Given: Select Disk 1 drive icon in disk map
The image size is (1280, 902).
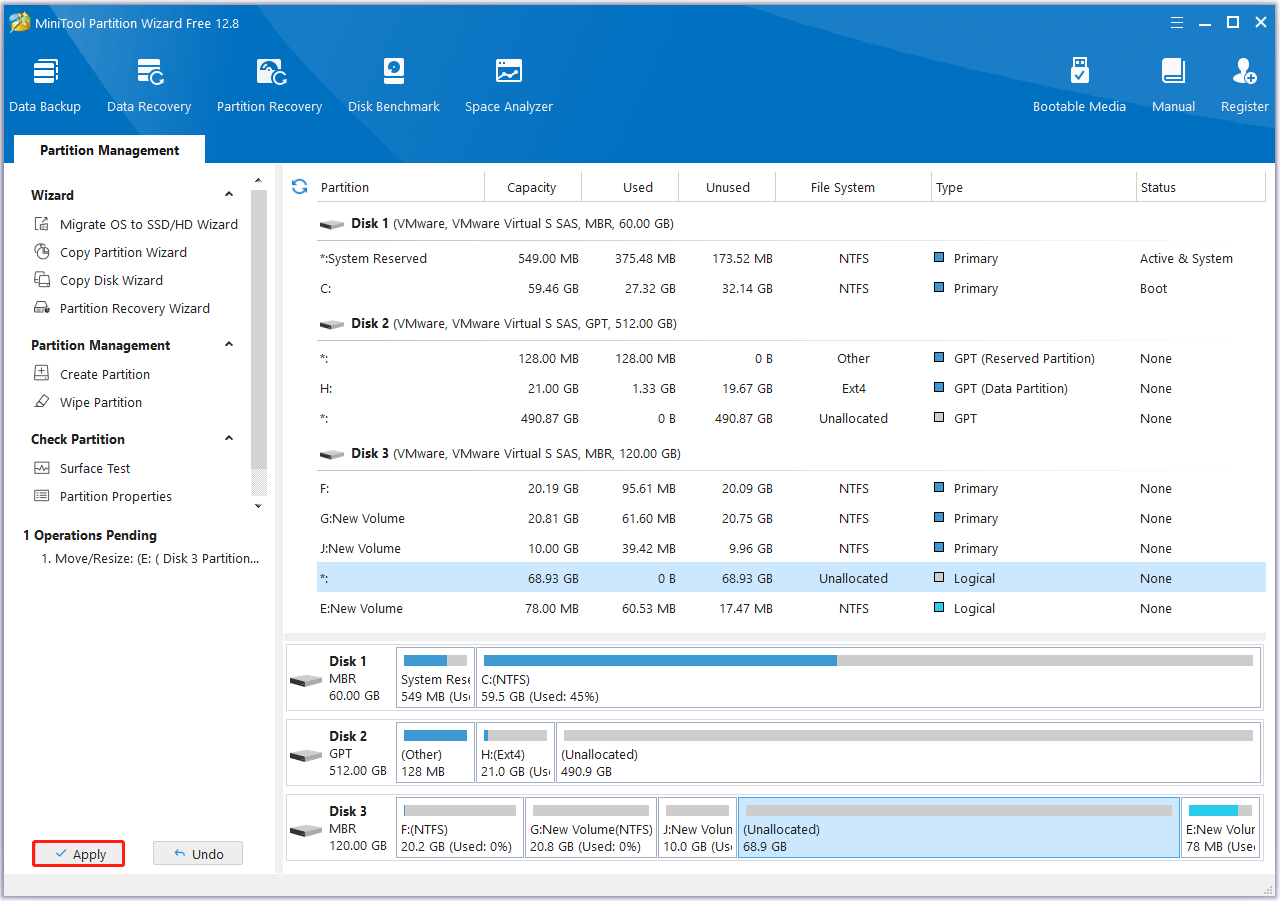Looking at the screenshot, I should (x=306, y=680).
